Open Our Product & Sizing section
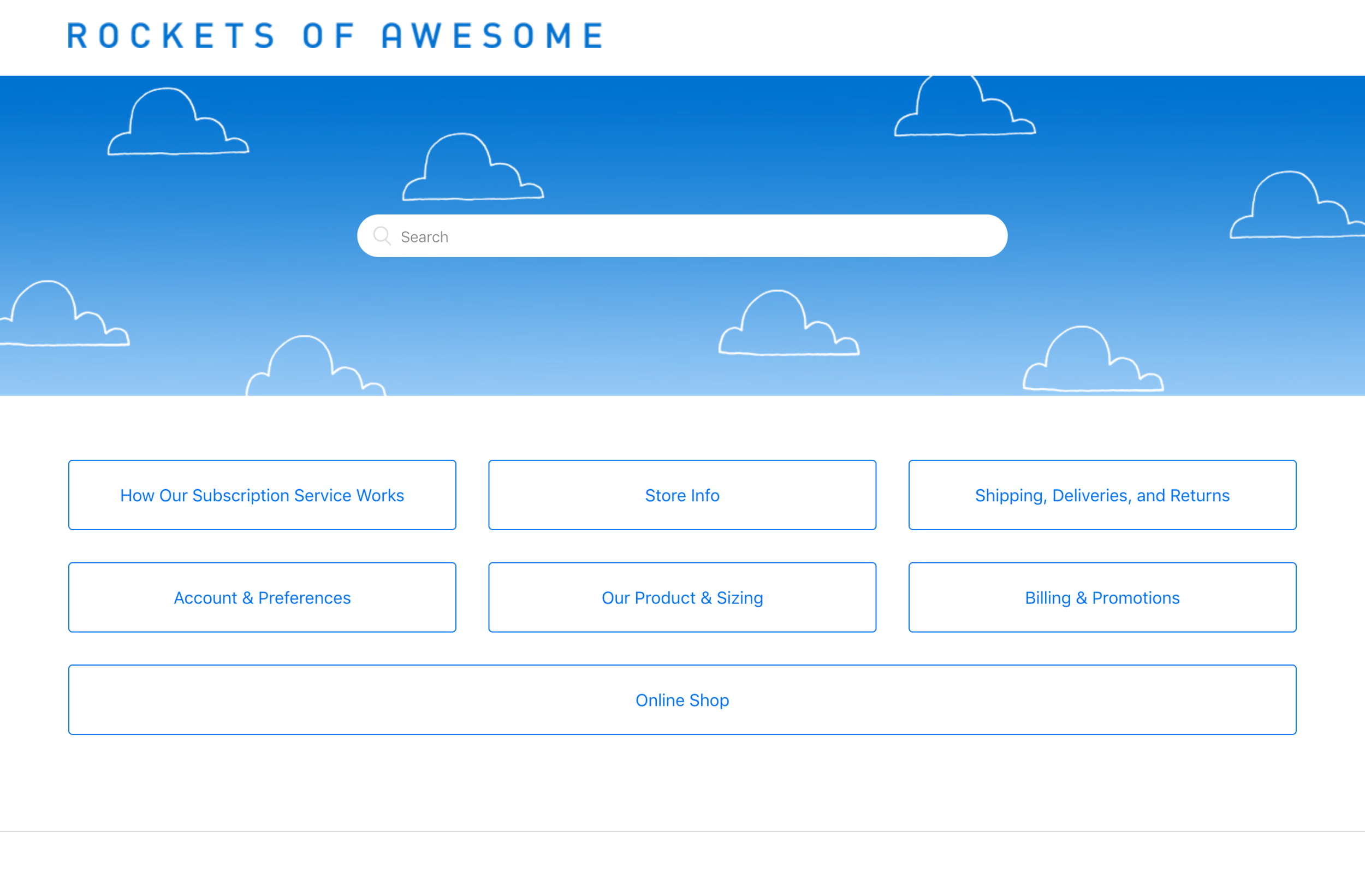 [682, 598]
